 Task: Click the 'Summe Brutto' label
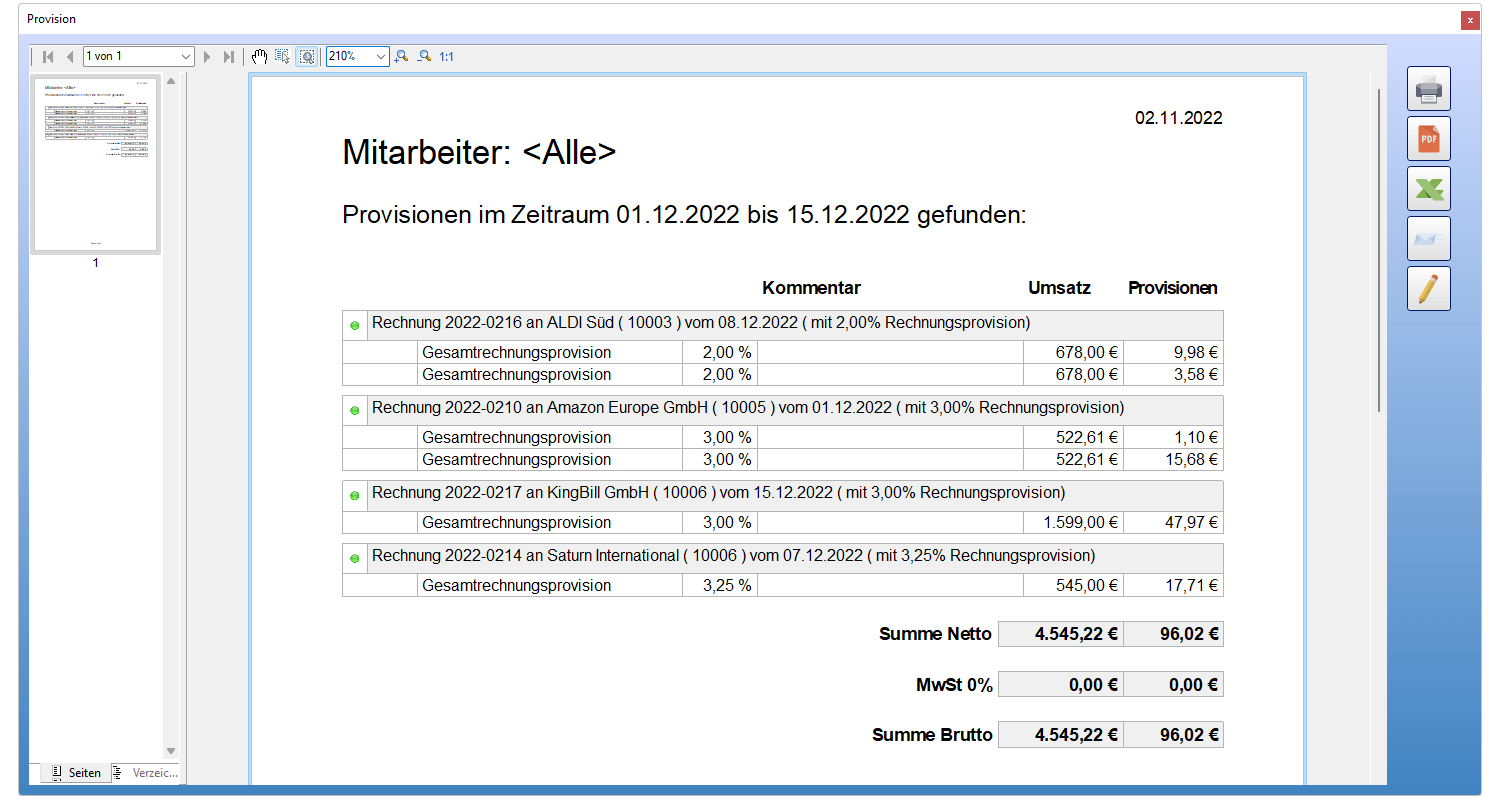pos(932,736)
